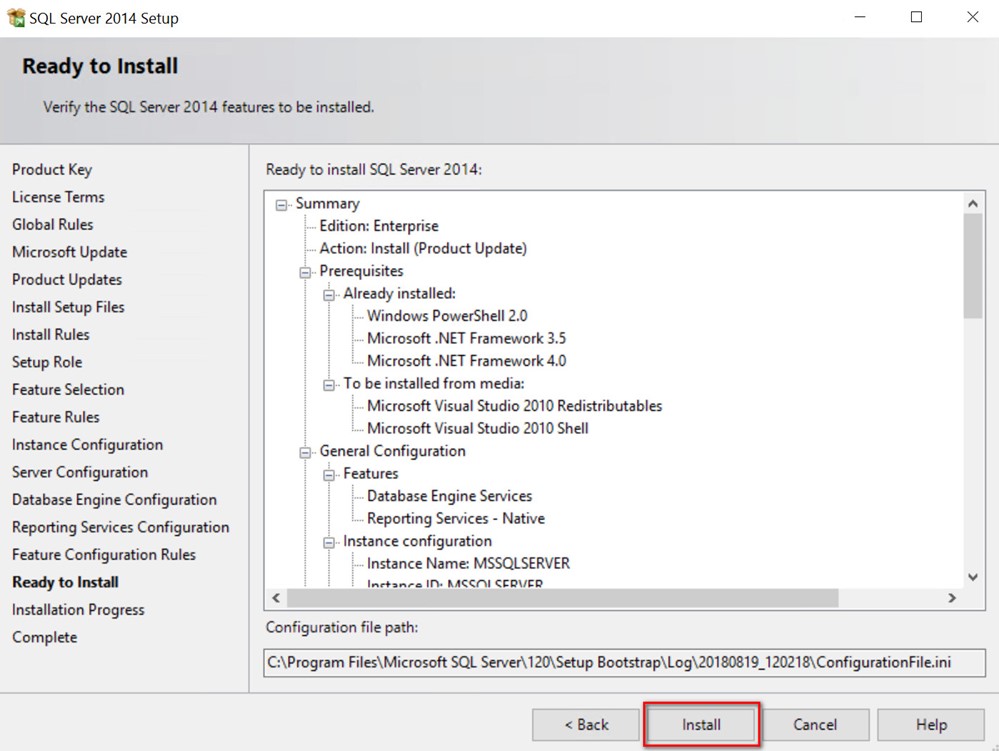Click the horizontal scroll right arrow
The height and width of the screenshot is (751, 999).
coord(952,597)
